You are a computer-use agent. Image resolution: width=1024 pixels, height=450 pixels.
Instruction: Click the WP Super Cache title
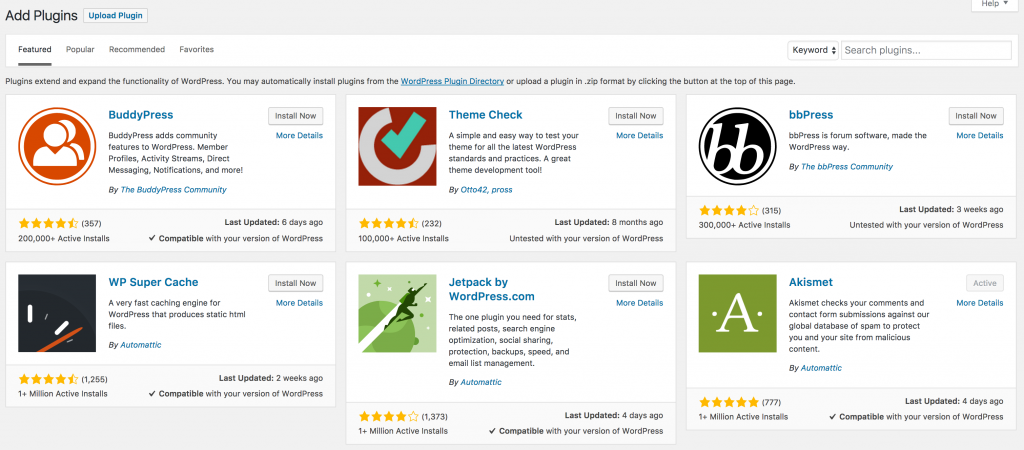(x=153, y=282)
